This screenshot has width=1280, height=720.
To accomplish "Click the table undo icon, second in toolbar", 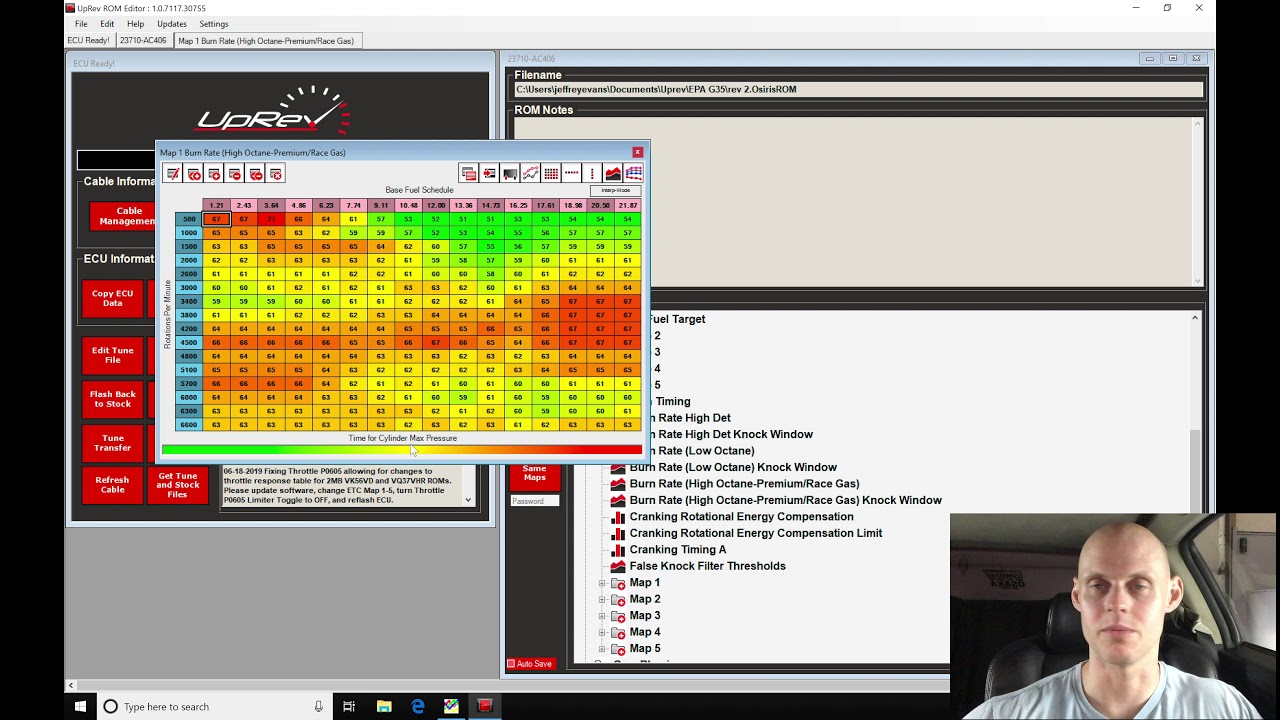I will tap(194, 174).
